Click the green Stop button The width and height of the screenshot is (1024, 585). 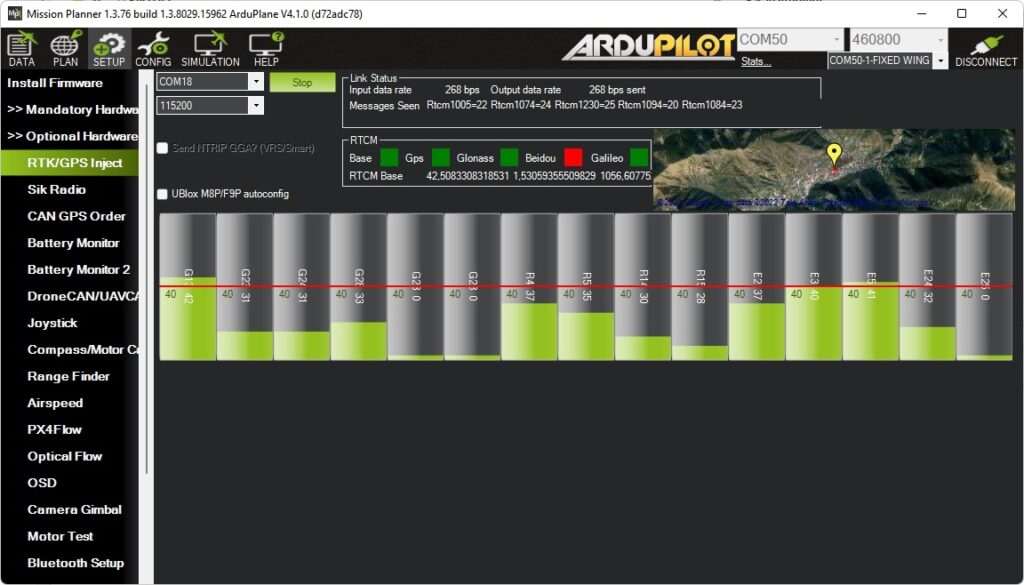pos(302,82)
